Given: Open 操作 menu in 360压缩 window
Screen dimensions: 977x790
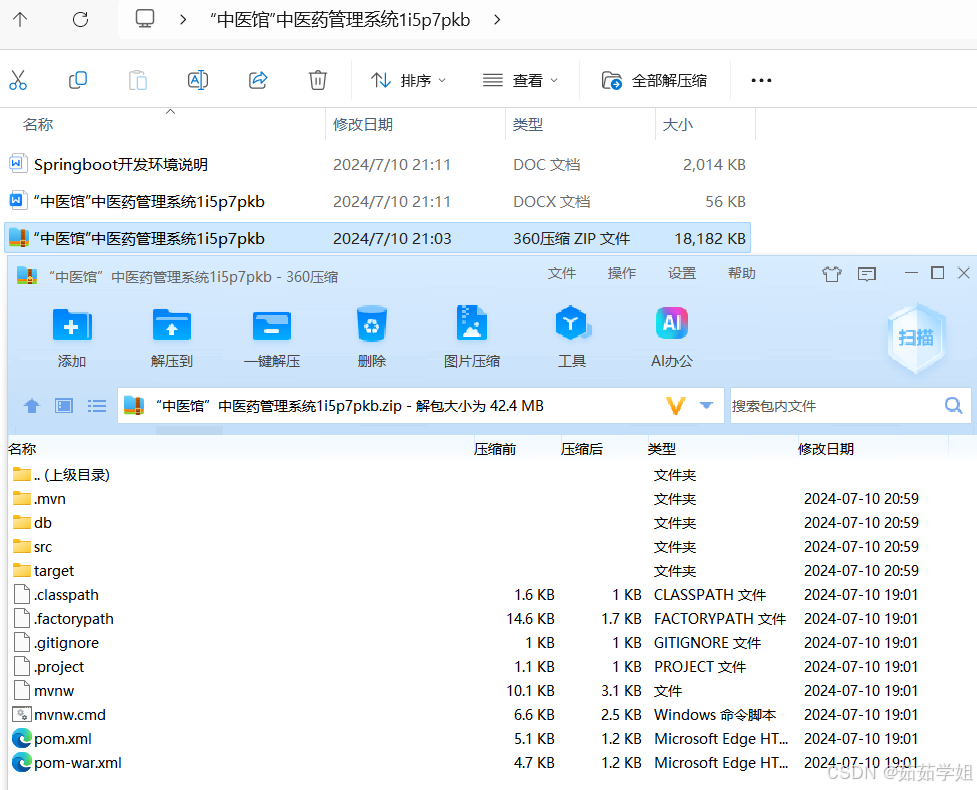Looking at the screenshot, I should [x=622, y=274].
